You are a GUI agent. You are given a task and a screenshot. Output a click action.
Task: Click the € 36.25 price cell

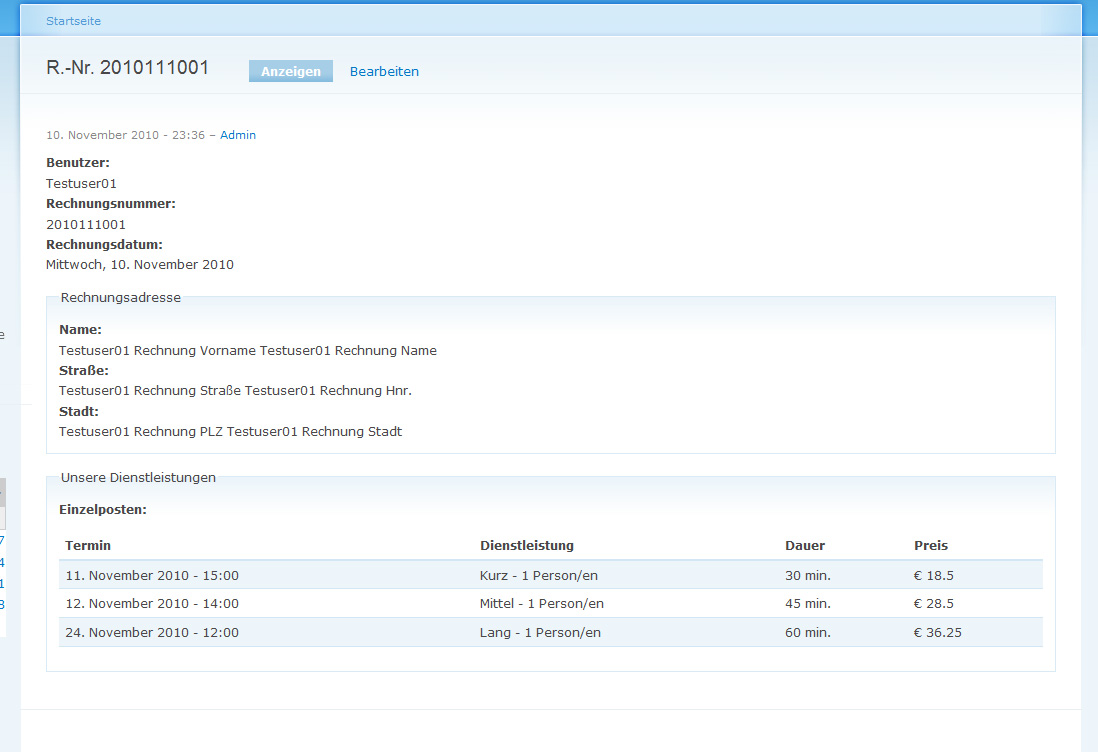coord(938,632)
